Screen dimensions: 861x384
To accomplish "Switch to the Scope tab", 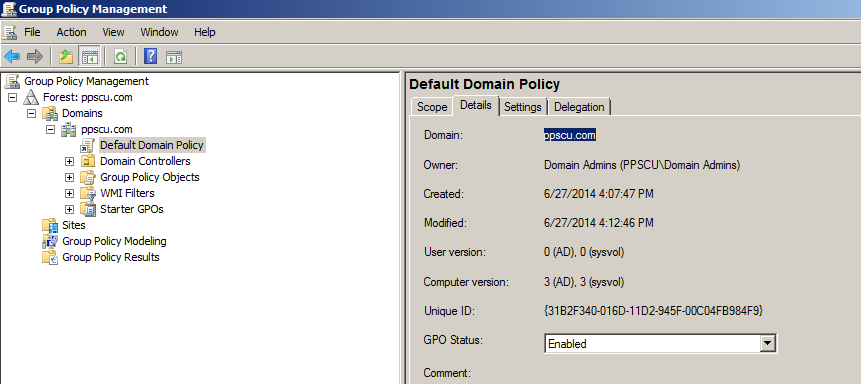I will pyautogui.click(x=432, y=107).
